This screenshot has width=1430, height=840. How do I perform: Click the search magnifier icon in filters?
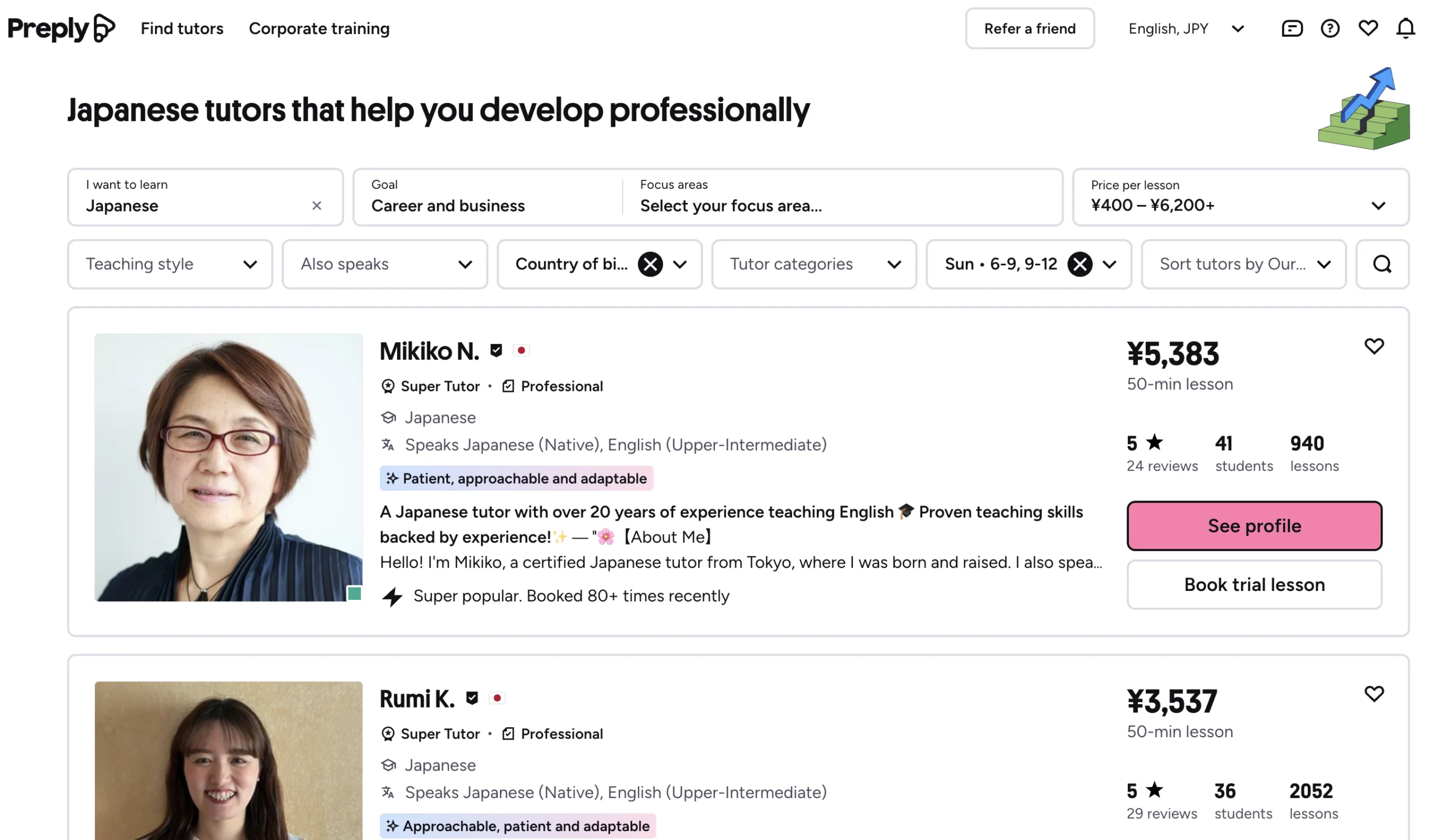pyautogui.click(x=1382, y=264)
